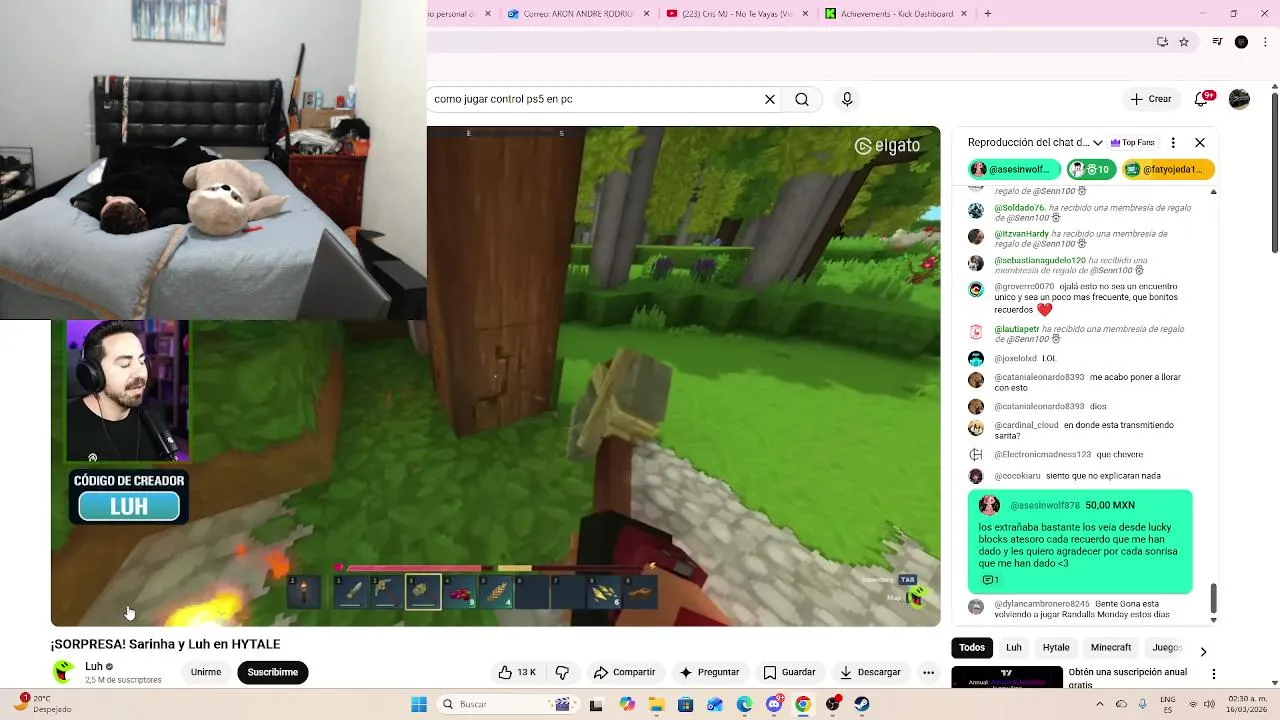Click the Luh channel avatar
This screenshot has height=720, width=1280.
click(x=64, y=672)
